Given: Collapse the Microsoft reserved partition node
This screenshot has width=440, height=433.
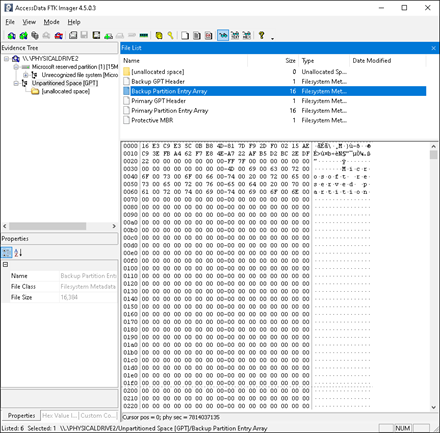Looking at the screenshot, I should click(16, 67).
